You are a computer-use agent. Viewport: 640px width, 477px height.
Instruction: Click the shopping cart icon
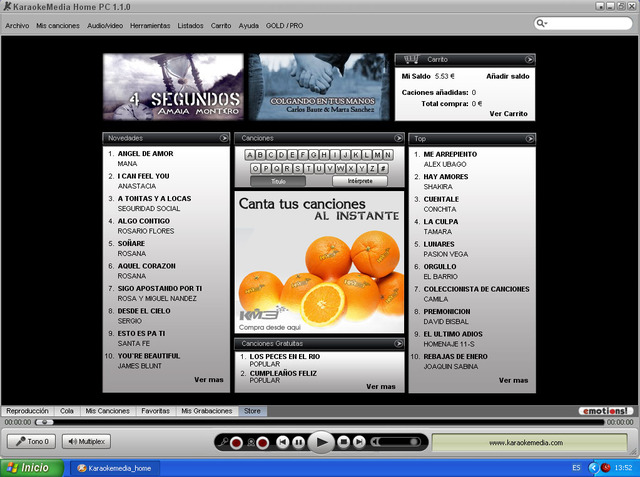(x=411, y=60)
